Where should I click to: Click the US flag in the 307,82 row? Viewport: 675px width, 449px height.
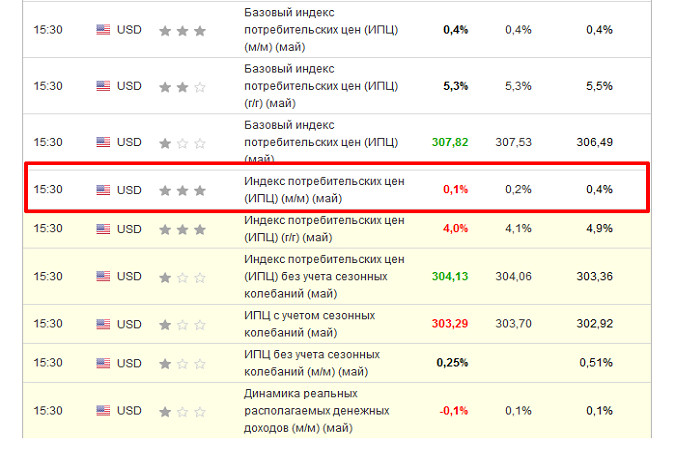pyautogui.click(x=103, y=142)
